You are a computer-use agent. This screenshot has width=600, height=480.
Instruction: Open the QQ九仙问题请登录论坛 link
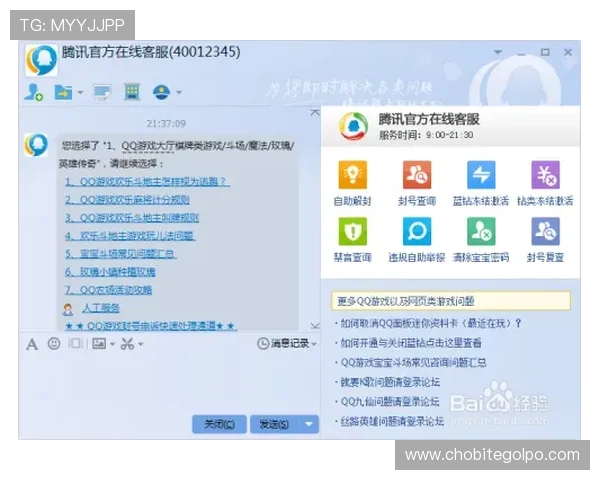pos(390,402)
